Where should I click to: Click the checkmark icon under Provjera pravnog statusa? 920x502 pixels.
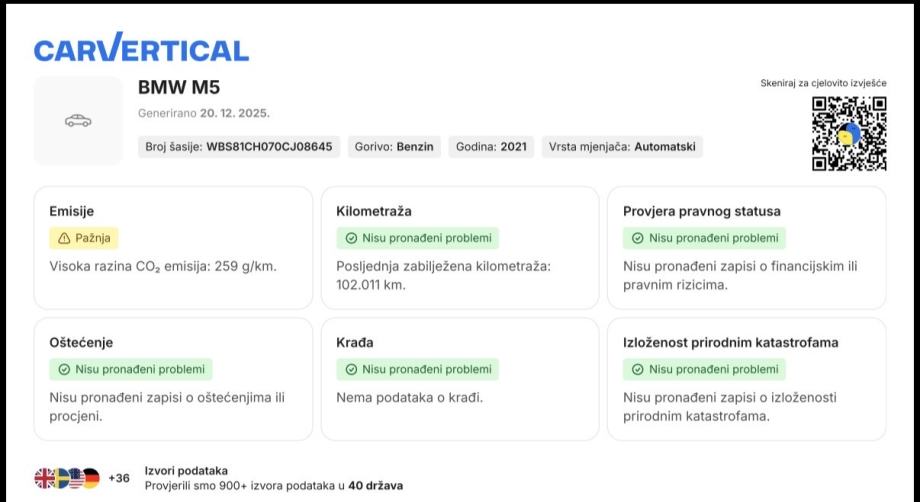pos(638,238)
